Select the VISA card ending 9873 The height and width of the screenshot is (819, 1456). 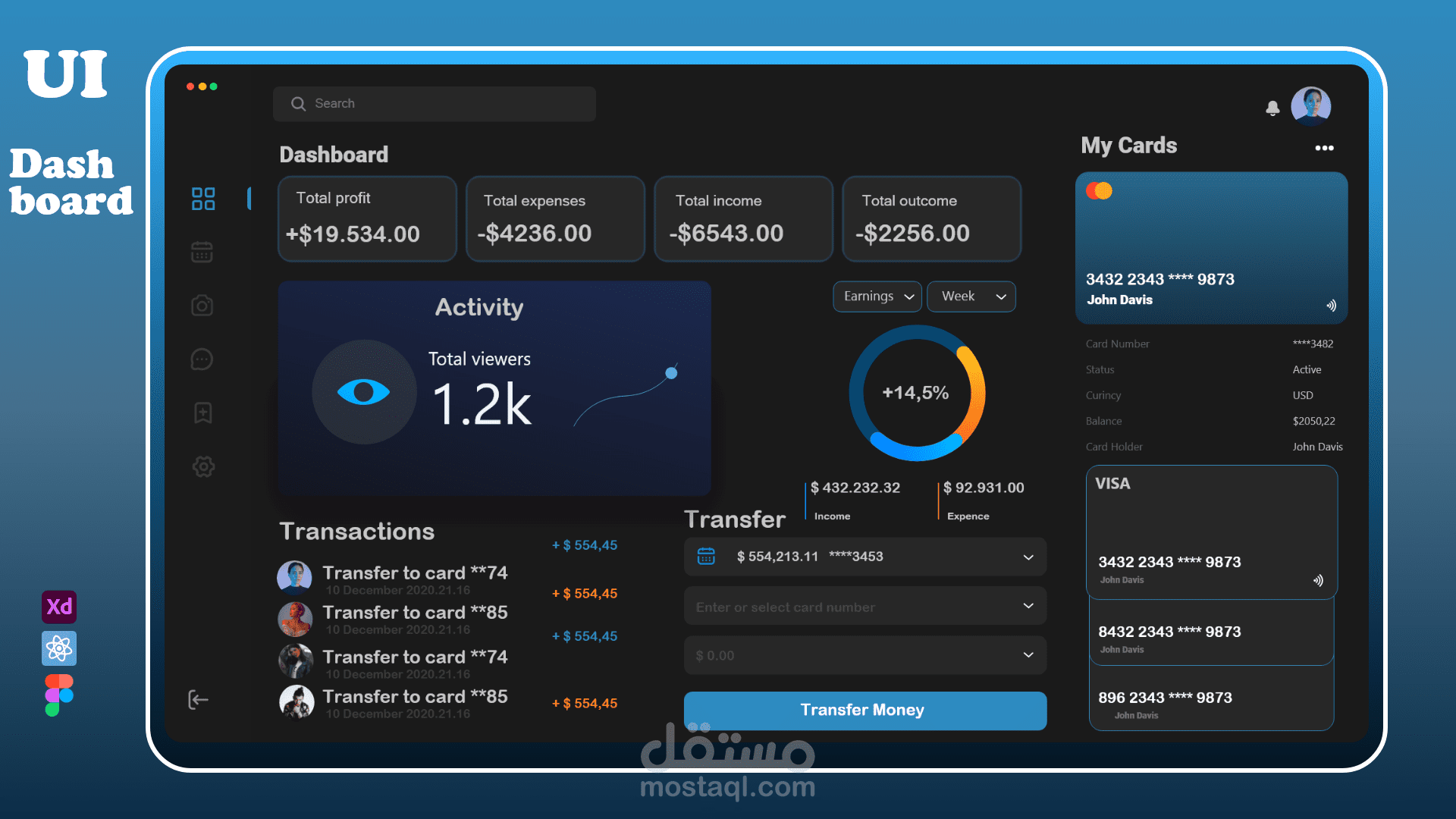point(1210,531)
